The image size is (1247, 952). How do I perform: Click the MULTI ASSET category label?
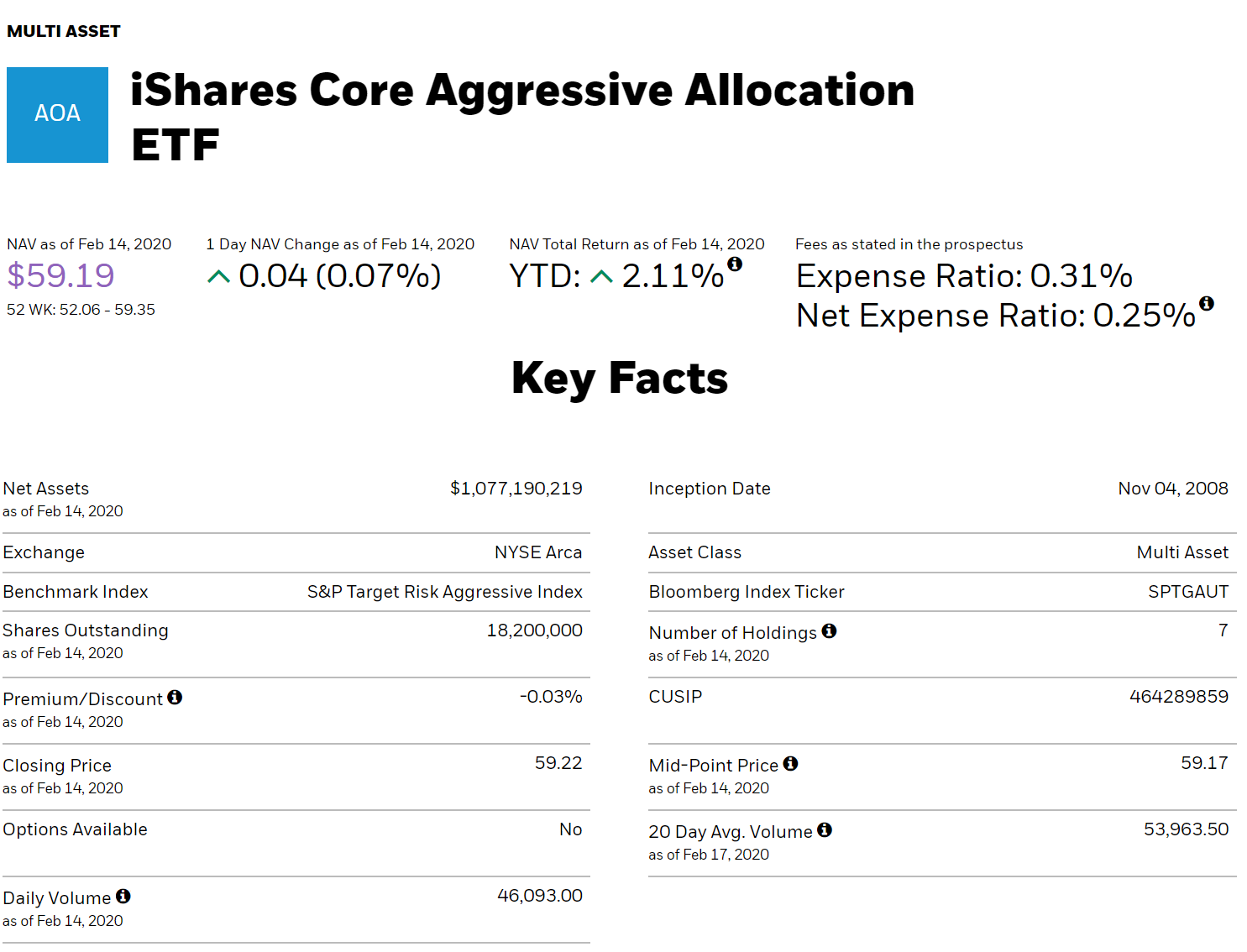pyautogui.click(x=64, y=31)
